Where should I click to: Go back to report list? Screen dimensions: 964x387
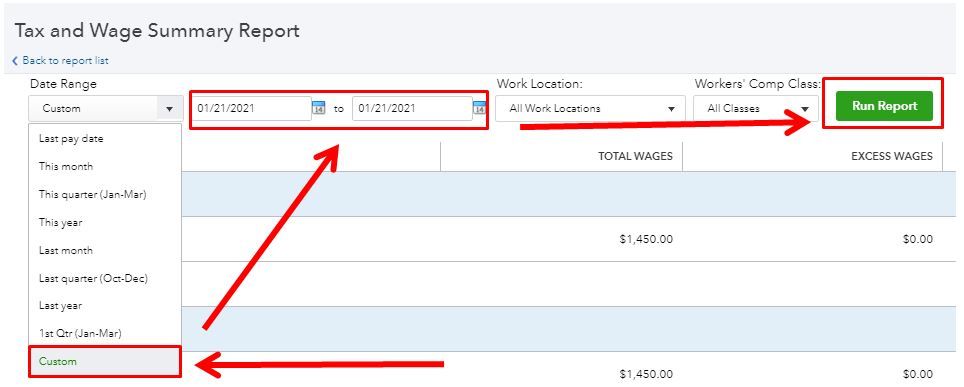[x=60, y=60]
